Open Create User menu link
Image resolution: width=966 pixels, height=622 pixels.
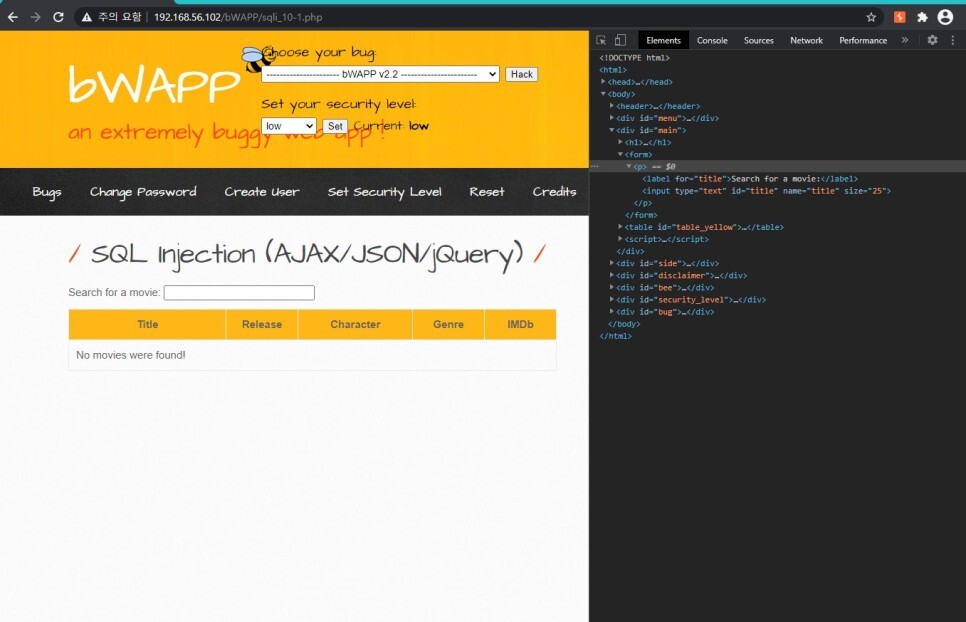pos(262,192)
